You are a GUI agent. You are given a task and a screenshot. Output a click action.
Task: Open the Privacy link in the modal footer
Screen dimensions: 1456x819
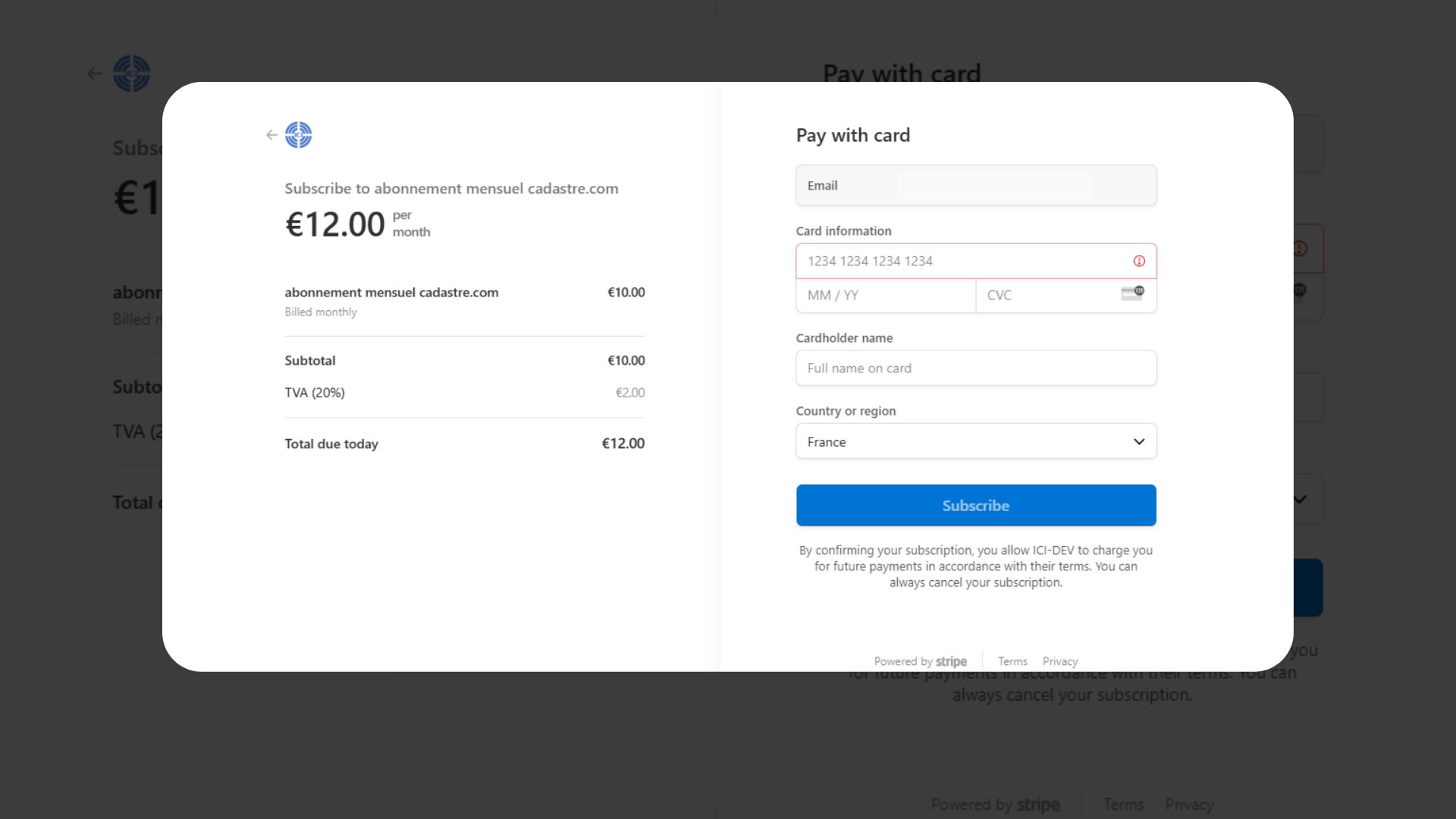click(1059, 661)
